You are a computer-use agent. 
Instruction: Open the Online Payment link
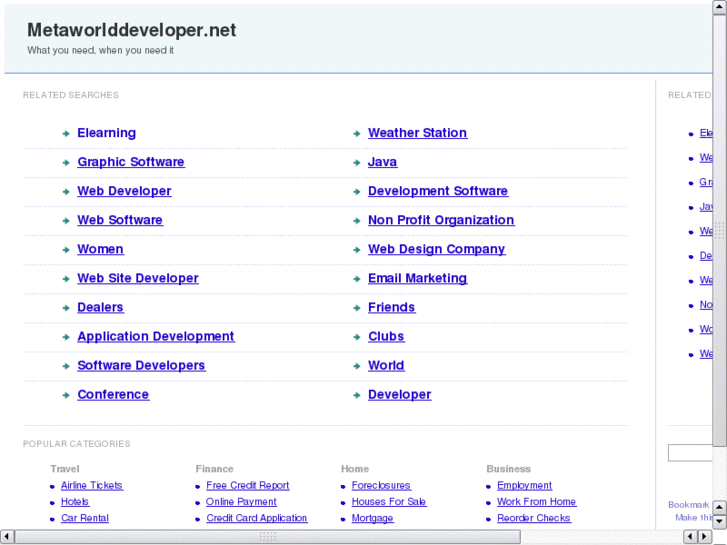(x=241, y=502)
